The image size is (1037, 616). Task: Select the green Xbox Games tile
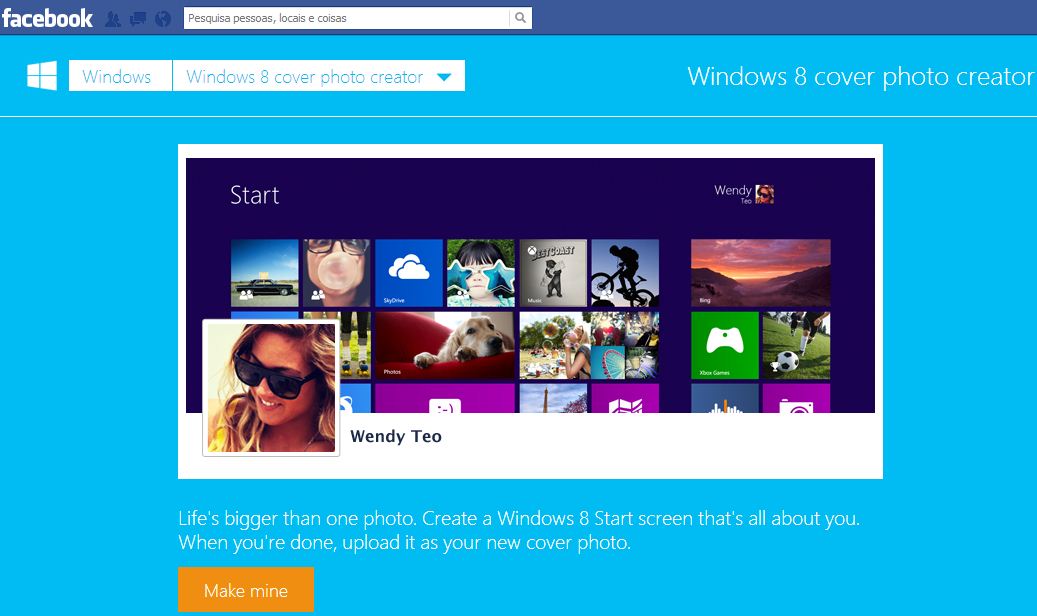(725, 345)
